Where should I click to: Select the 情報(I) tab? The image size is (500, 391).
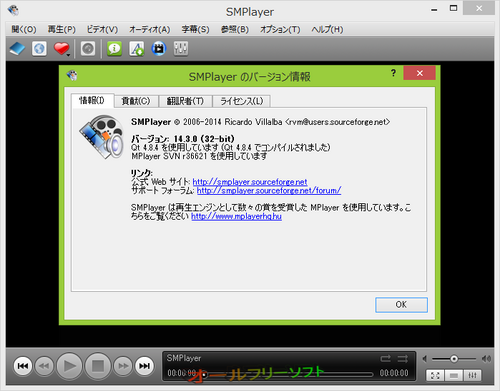(92, 100)
